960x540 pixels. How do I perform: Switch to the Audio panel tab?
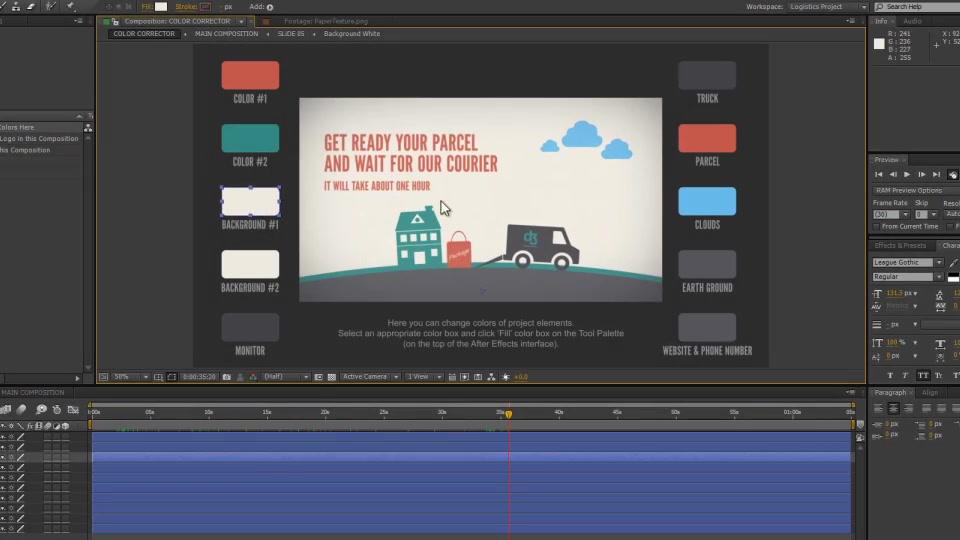point(912,21)
